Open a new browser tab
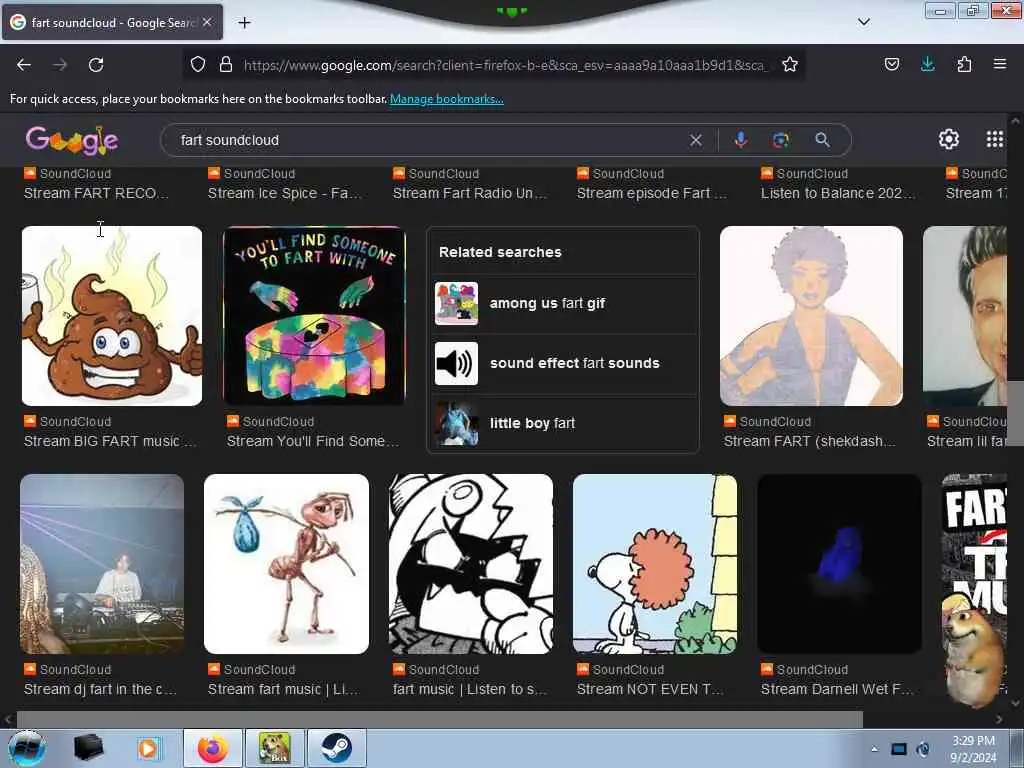 [x=244, y=23]
